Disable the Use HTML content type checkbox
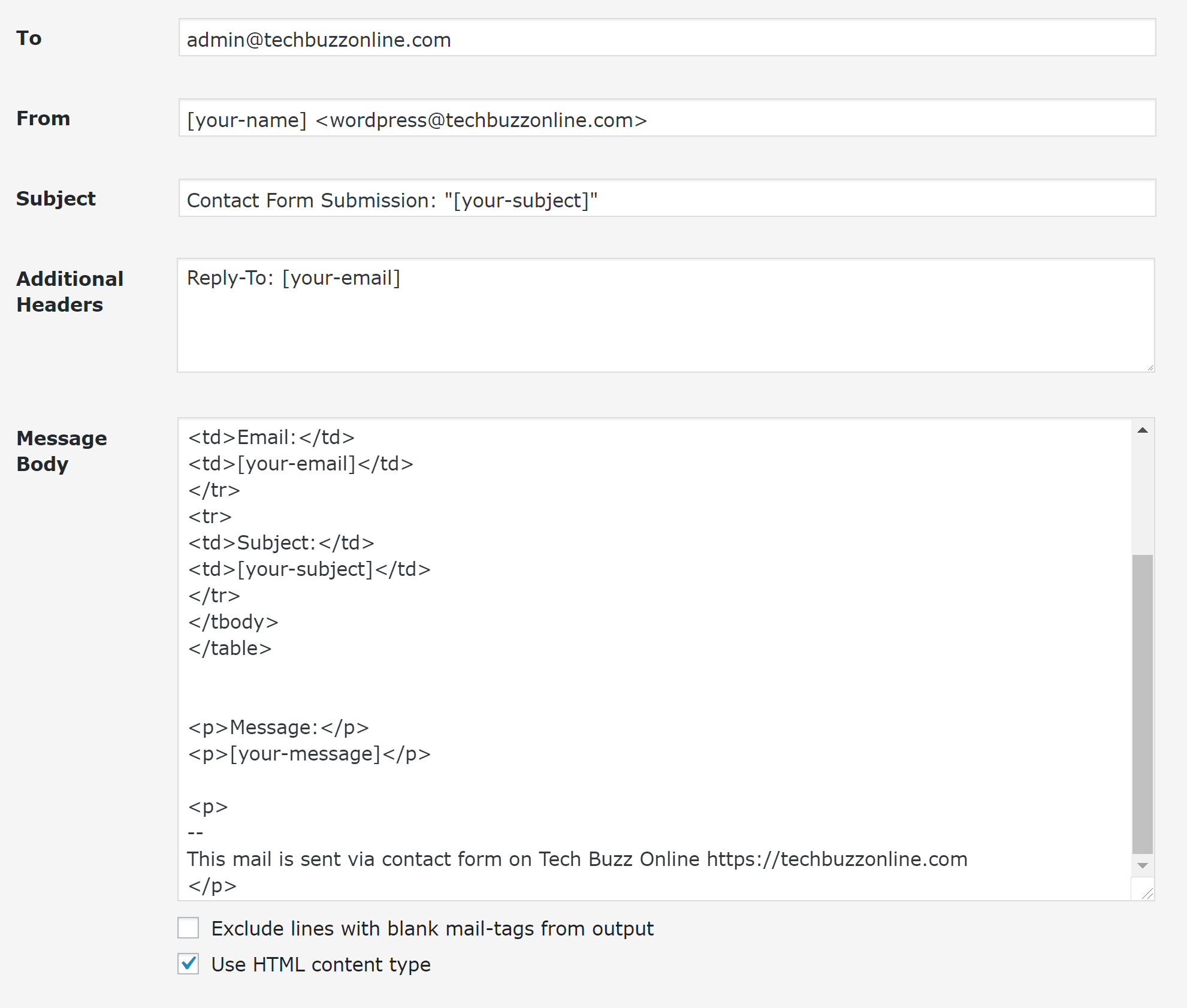 click(188, 964)
